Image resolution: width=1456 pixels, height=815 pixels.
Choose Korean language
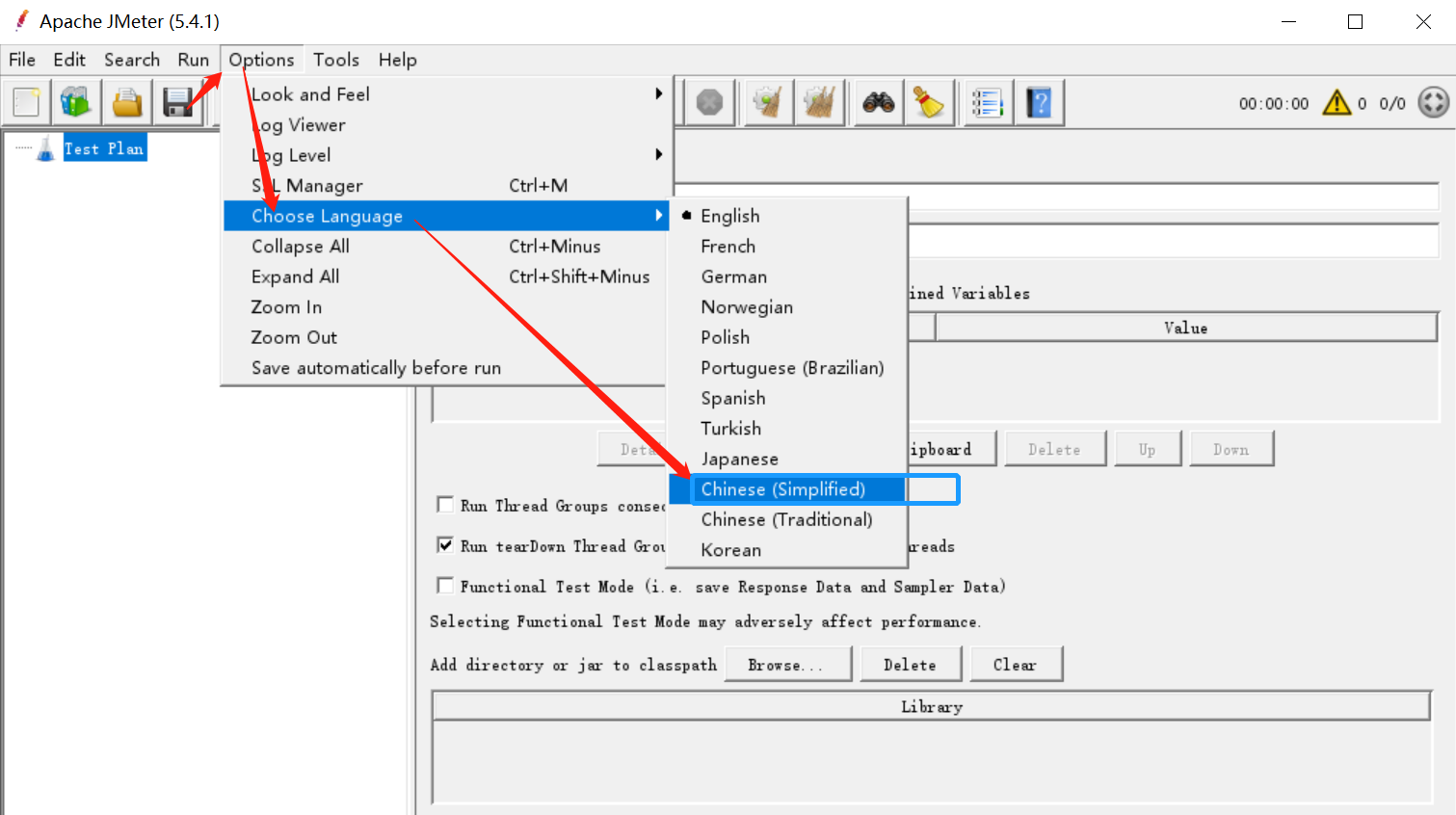pyautogui.click(x=788, y=550)
